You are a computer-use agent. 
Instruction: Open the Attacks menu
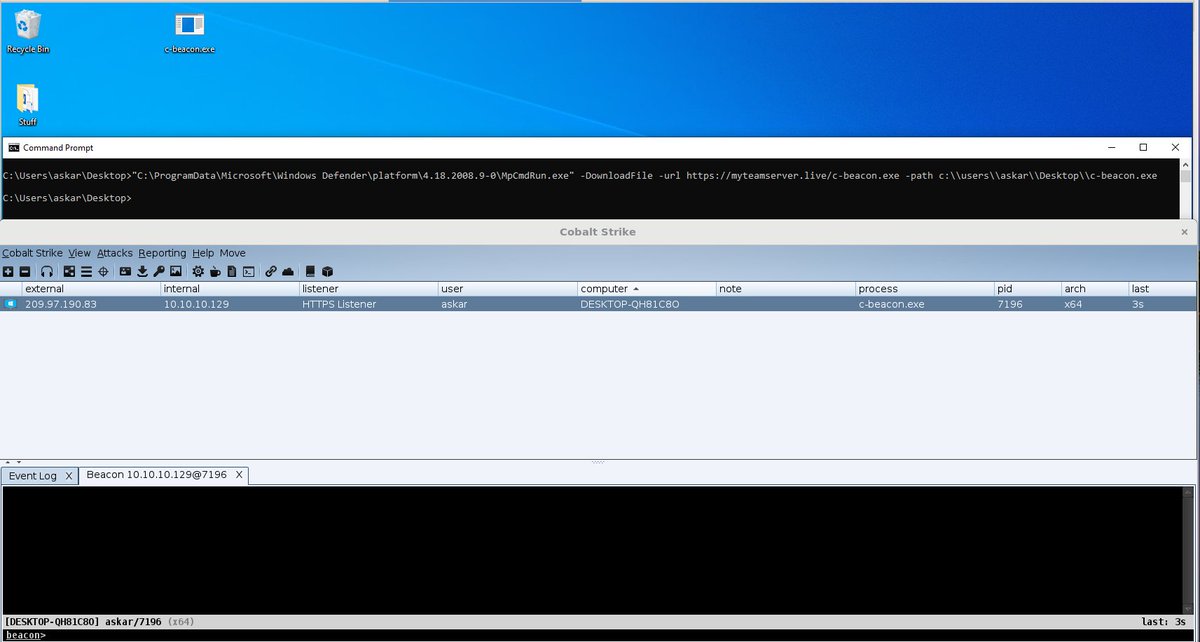(115, 253)
